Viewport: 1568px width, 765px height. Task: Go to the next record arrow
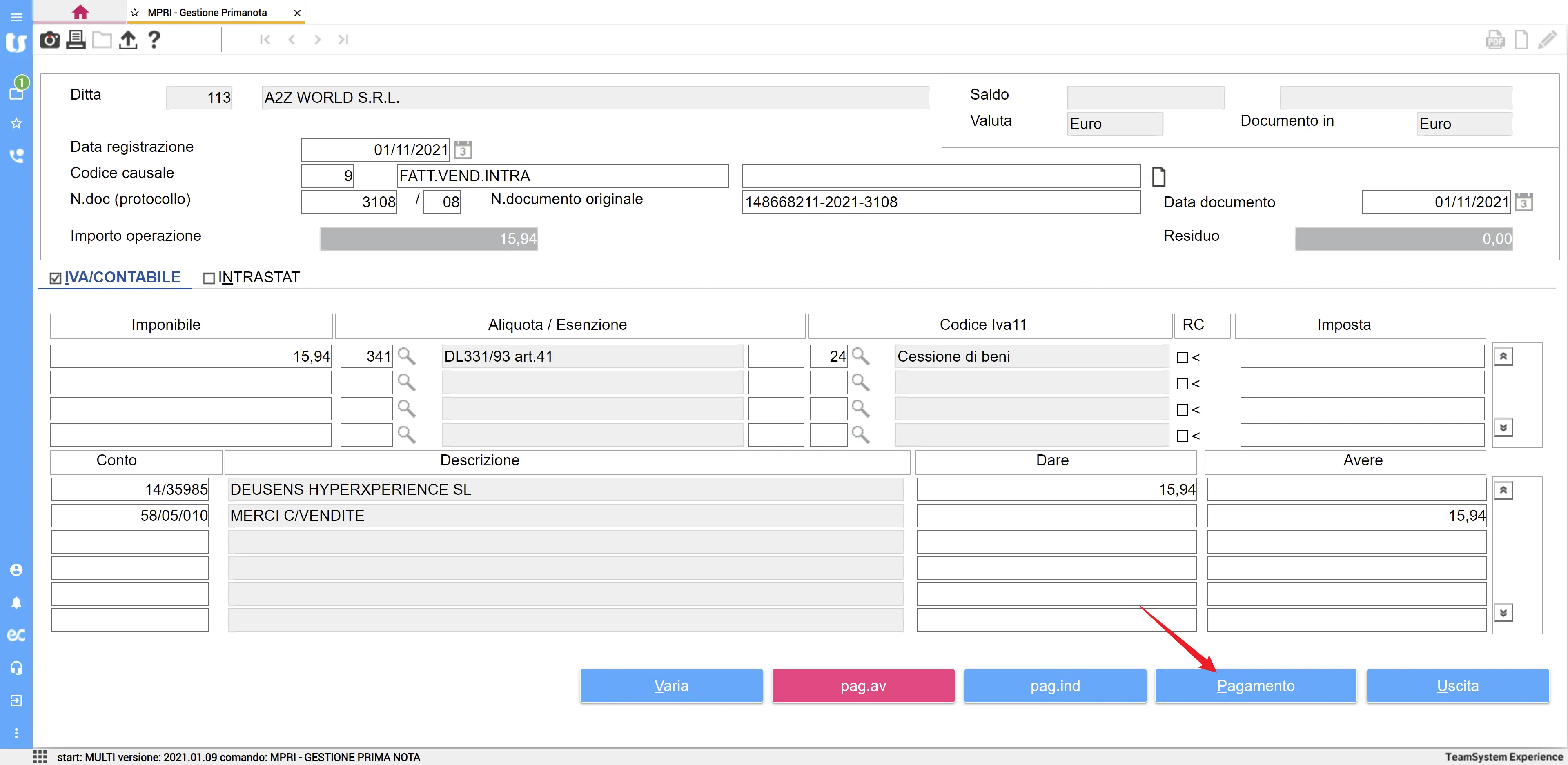point(317,40)
